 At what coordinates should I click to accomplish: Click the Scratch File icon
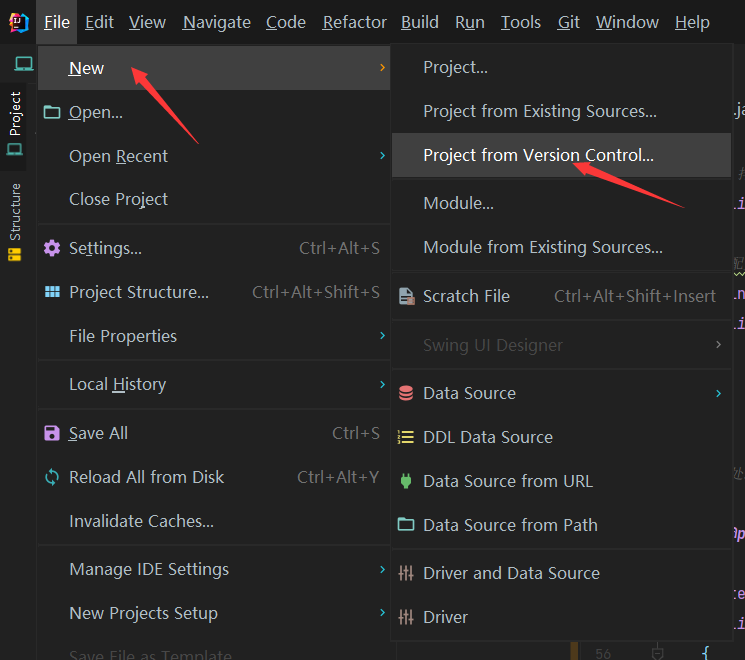point(406,296)
